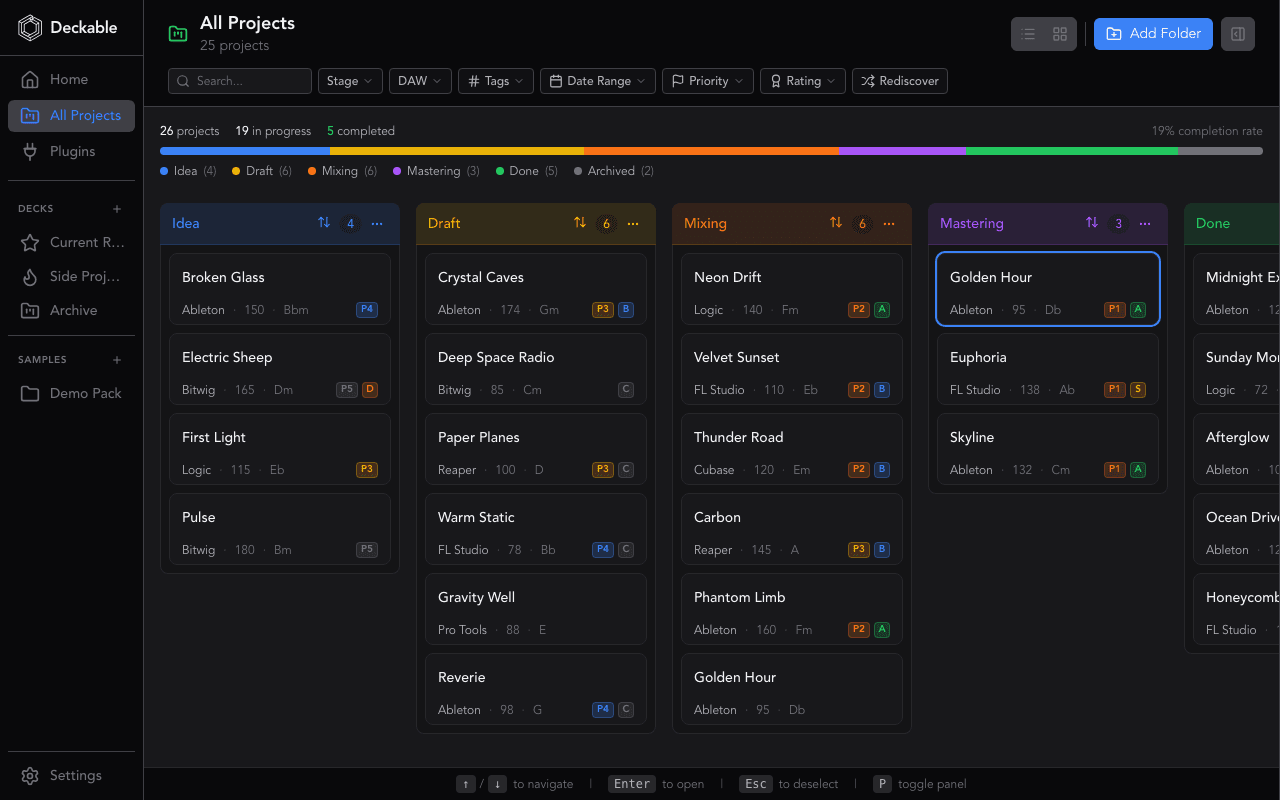The height and width of the screenshot is (800, 1280).
Task: Click the blue Idea progress bar segment
Action: click(245, 151)
